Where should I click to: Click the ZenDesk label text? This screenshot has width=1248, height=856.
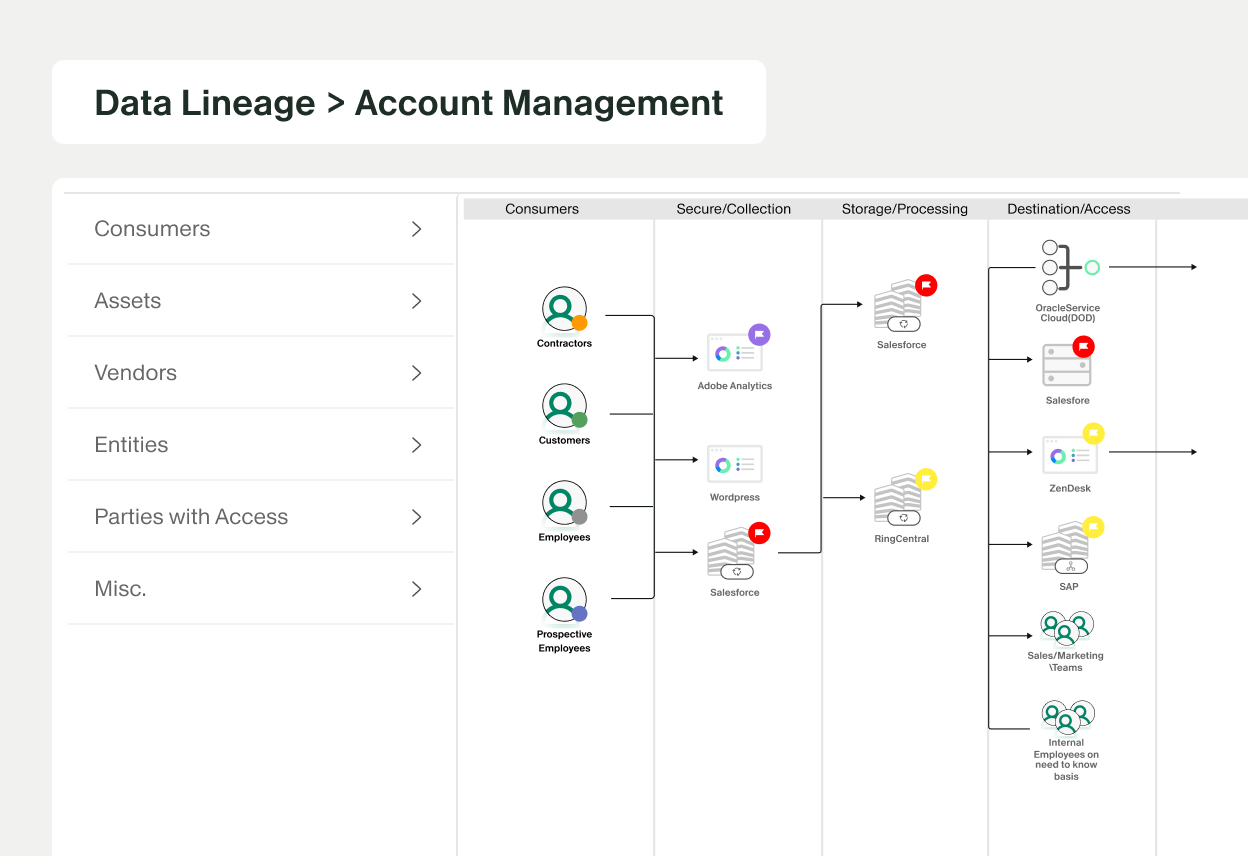pyautogui.click(x=1070, y=489)
